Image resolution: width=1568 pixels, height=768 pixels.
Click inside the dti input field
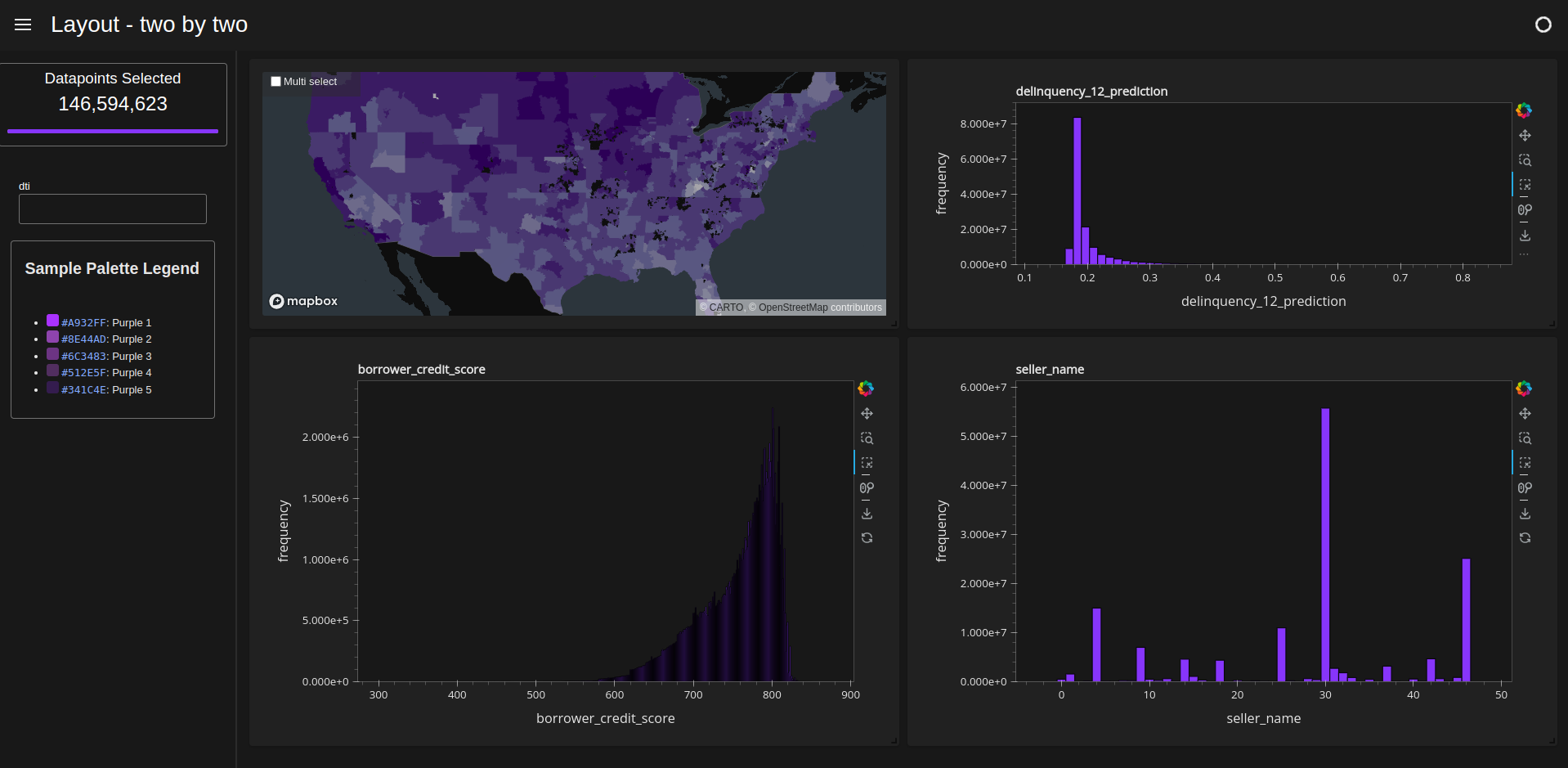(x=113, y=209)
